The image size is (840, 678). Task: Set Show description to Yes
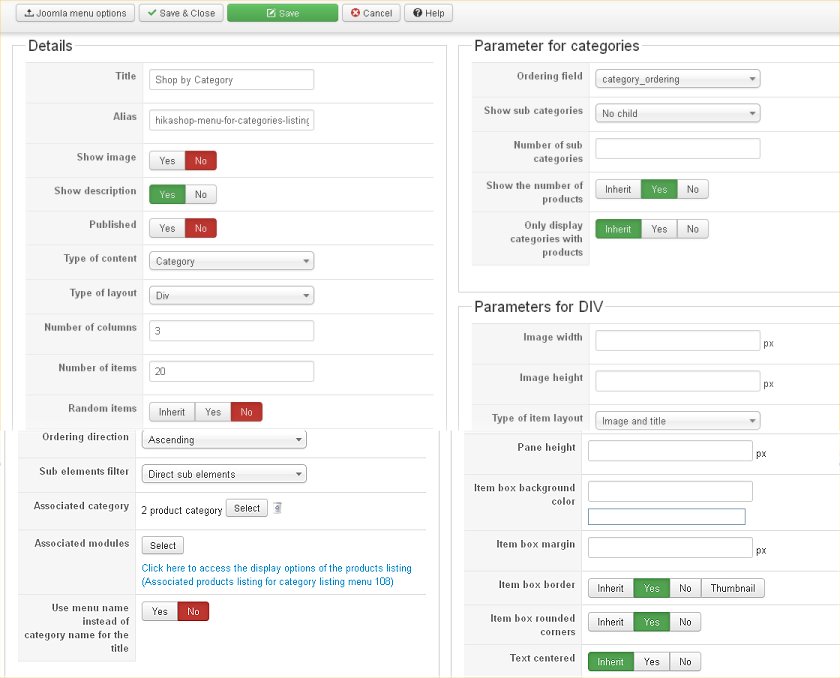point(167,194)
